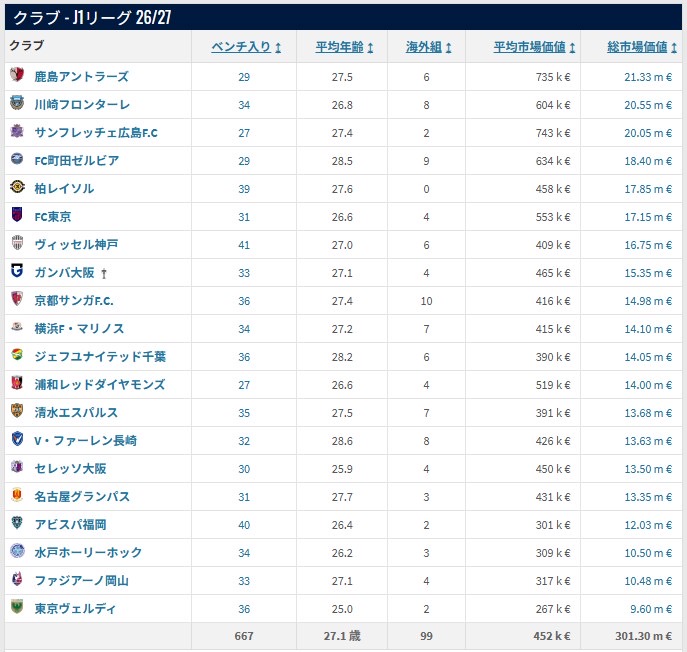687x652 pixels.
Task: Click overseas players value 10
Action: coord(426,301)
